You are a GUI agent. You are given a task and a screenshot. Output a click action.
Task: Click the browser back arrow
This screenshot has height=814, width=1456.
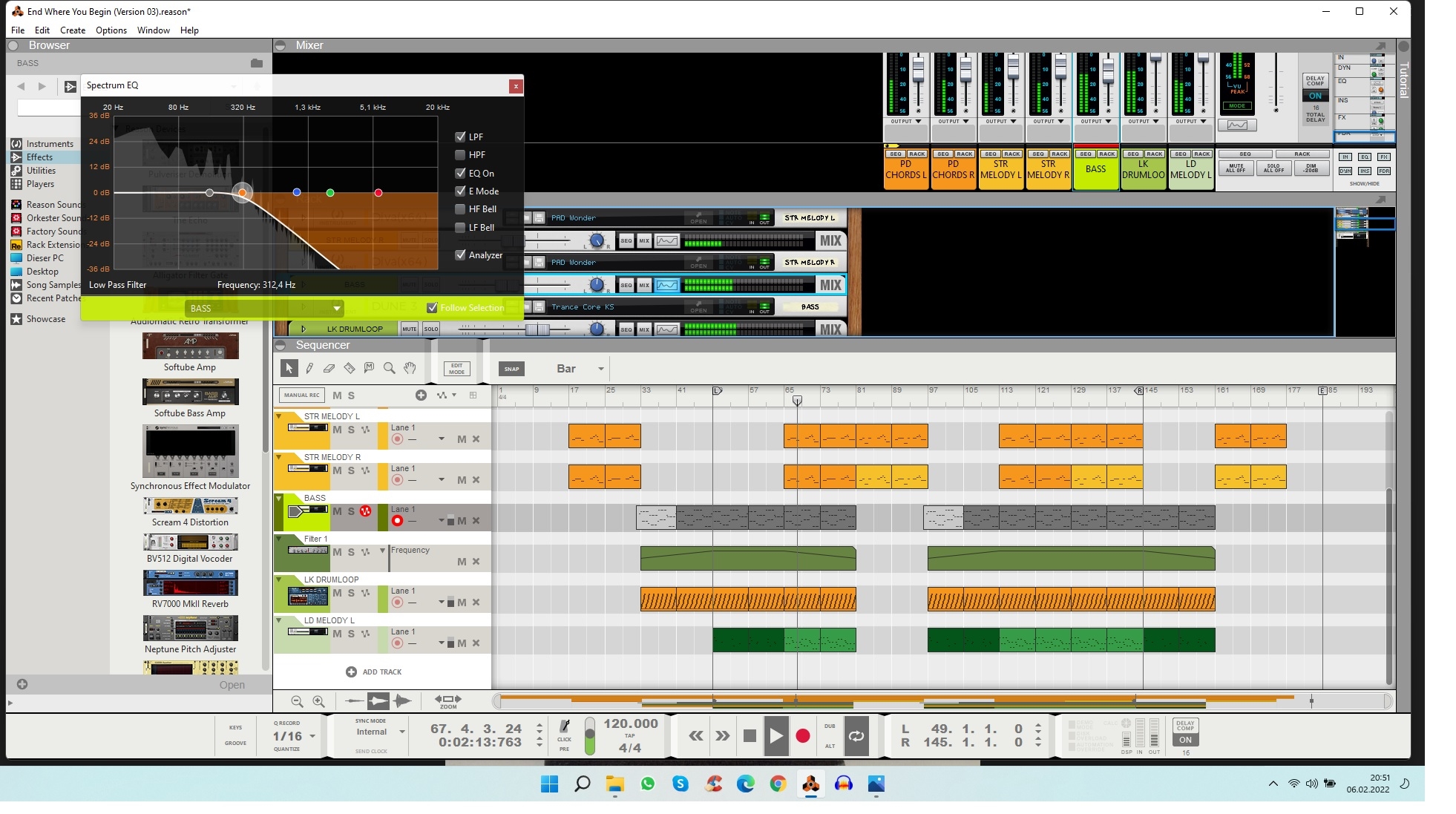pyautogui.click(x=21, y=86)
